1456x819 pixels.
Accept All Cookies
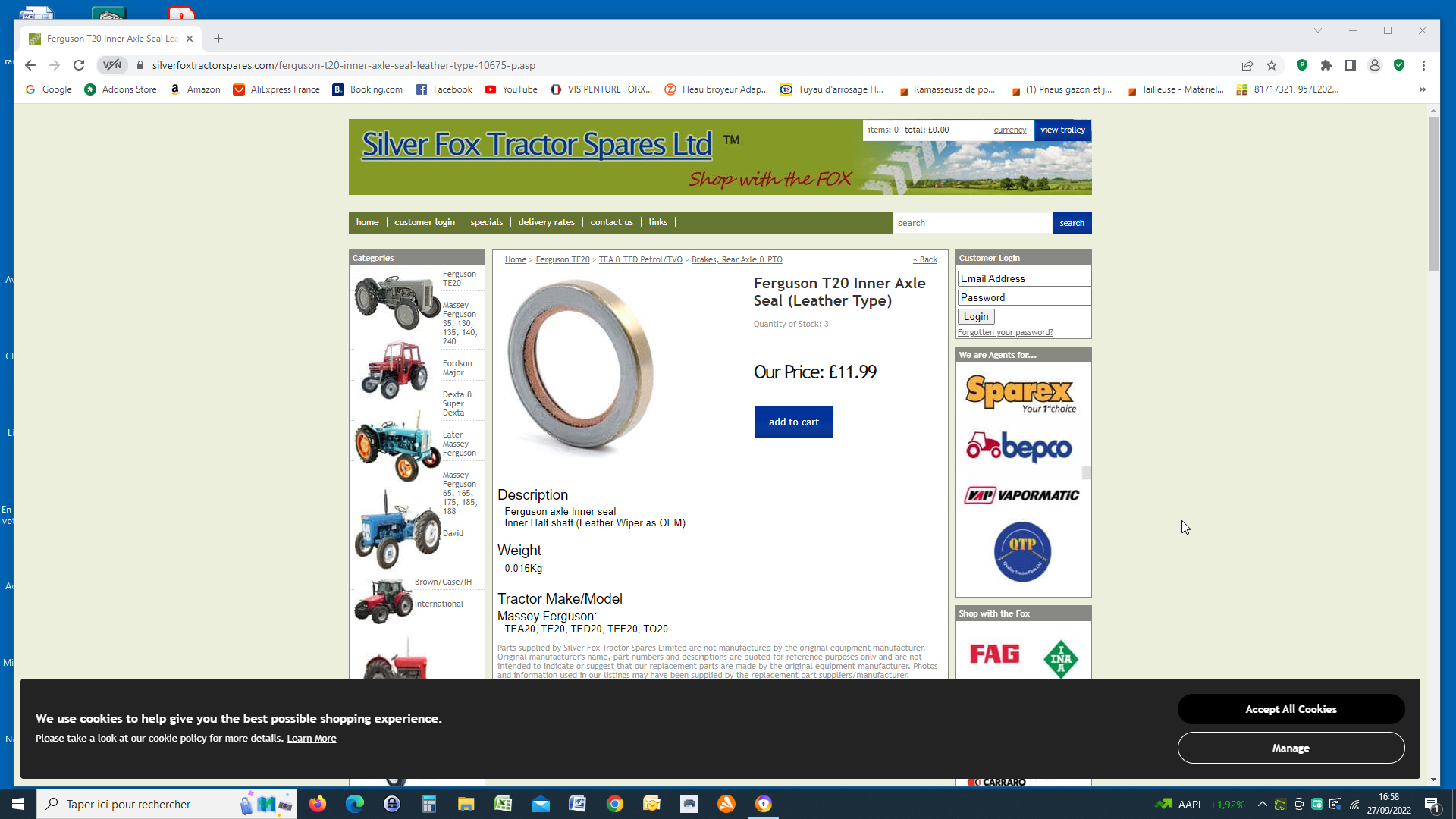pyautogui.click(x=1291, y=709)
